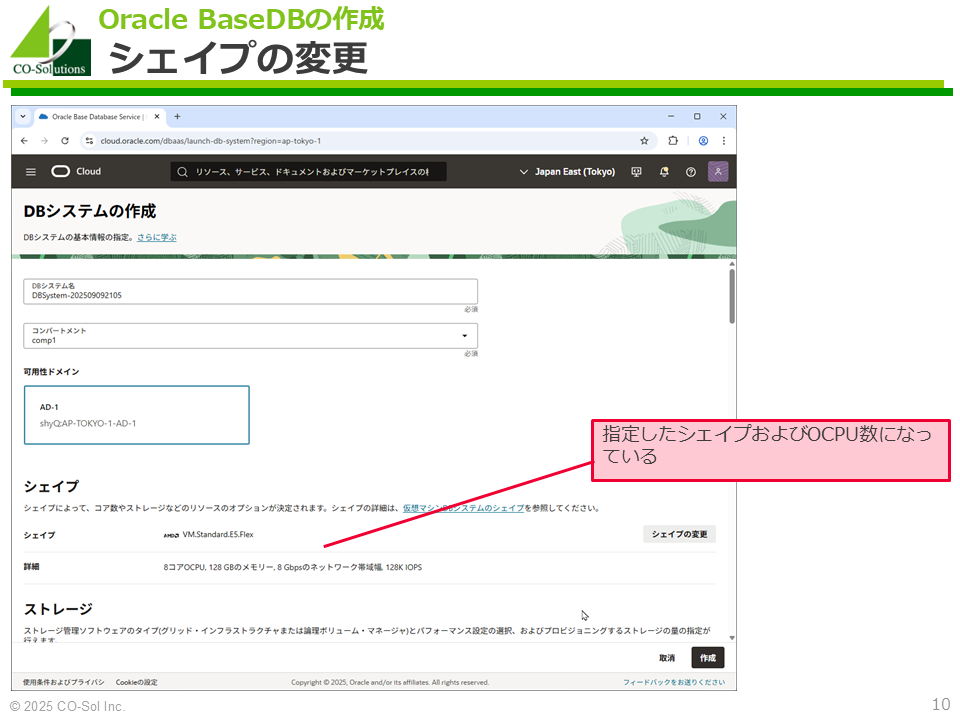
Task: Open the Cookieの設定 footer link
Action: point(137,683)
